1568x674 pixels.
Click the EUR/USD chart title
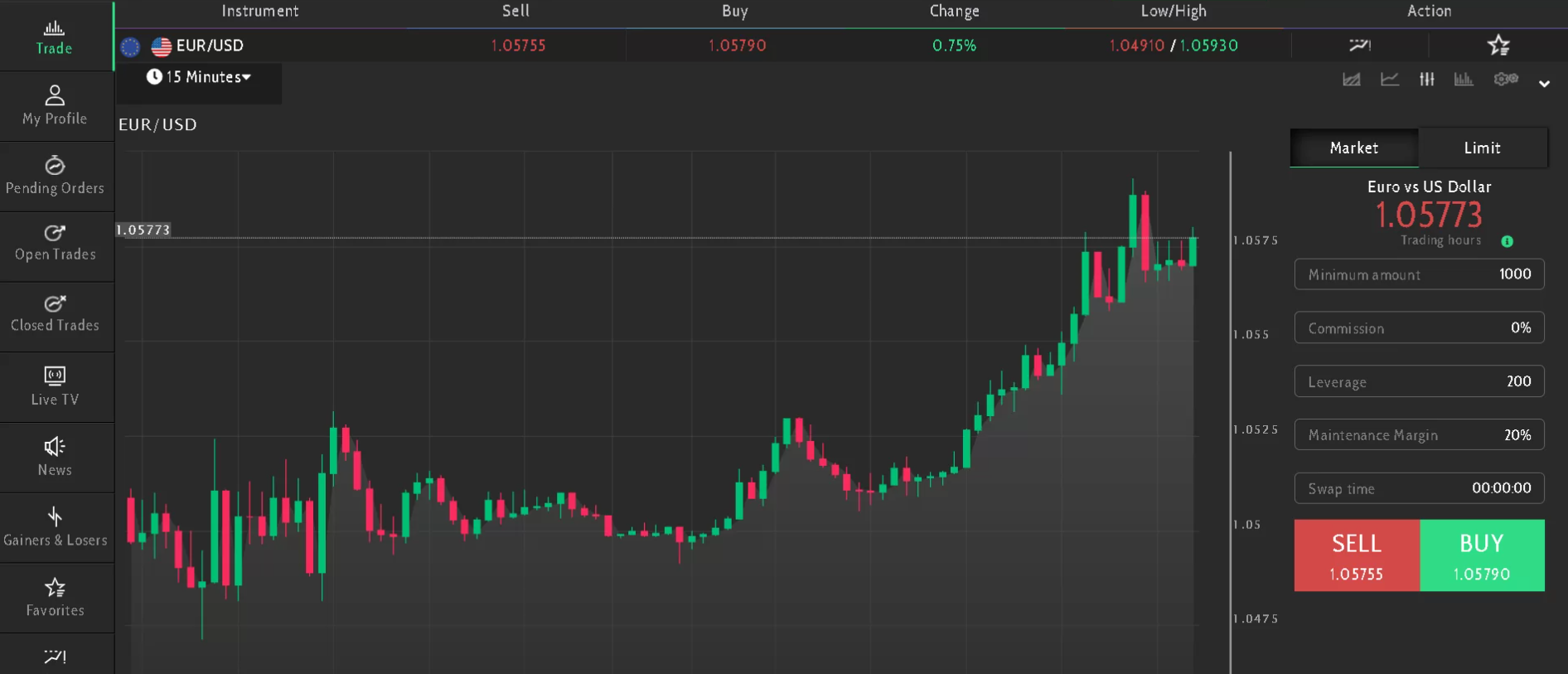[157, 124]
